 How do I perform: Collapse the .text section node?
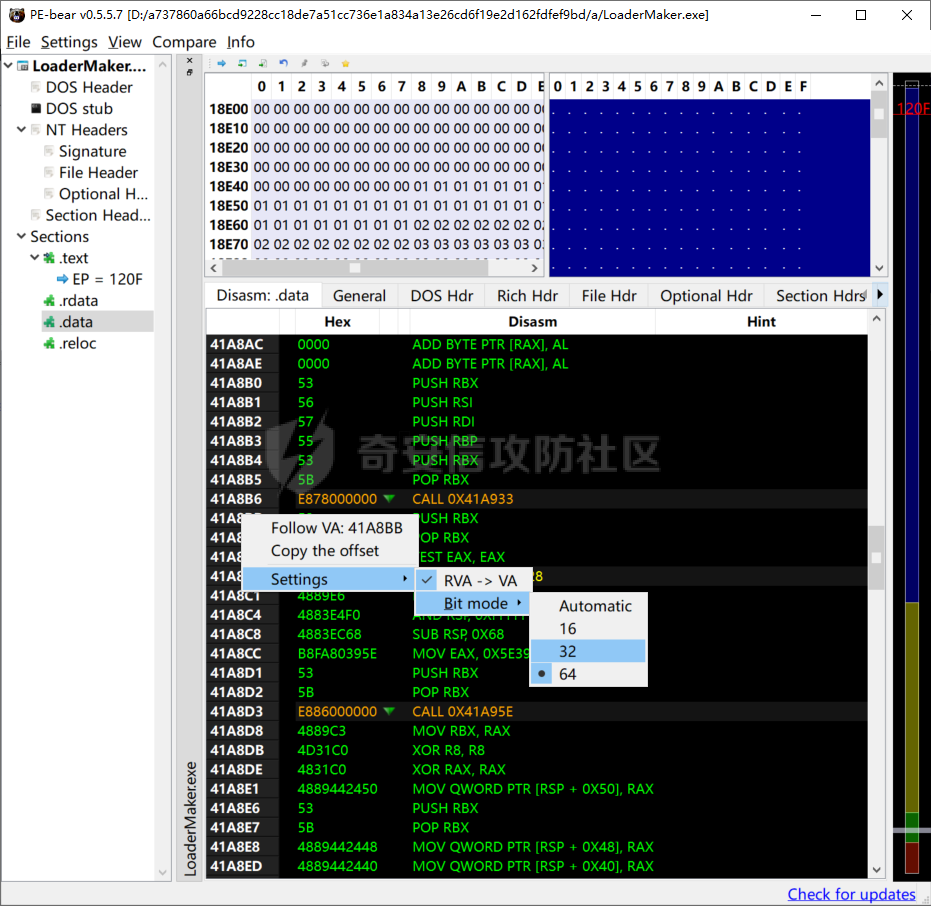(35, 258)
